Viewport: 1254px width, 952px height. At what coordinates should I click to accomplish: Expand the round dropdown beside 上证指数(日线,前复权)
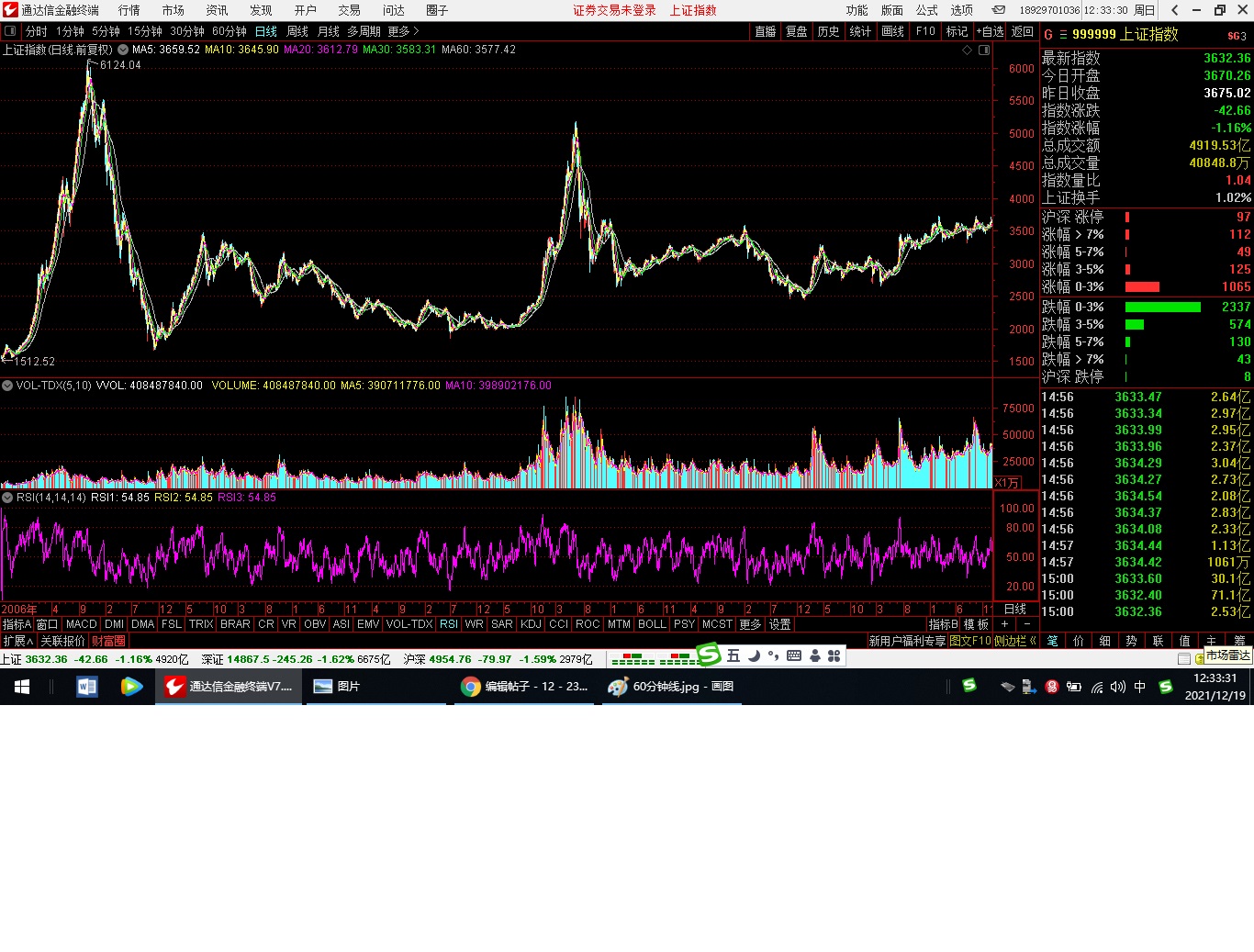(x=123, y=50)
